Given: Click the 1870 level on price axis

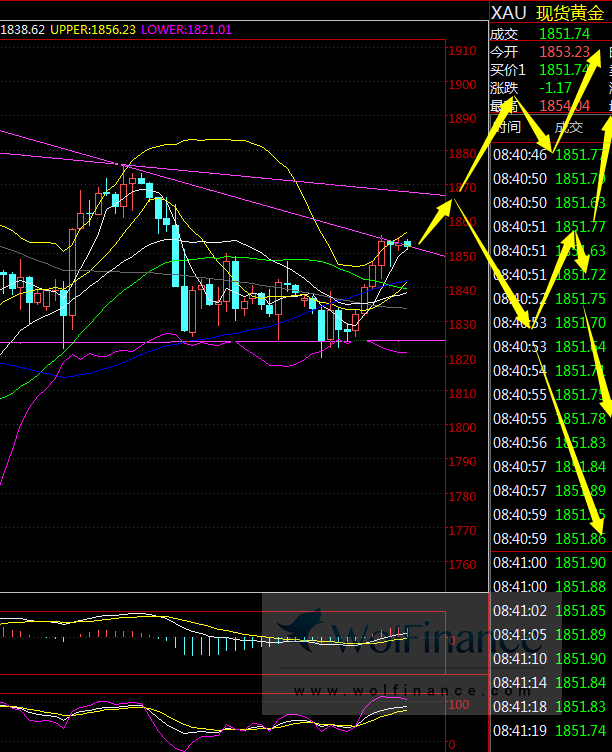Looking at the screenshot, I should pos(461,188).
